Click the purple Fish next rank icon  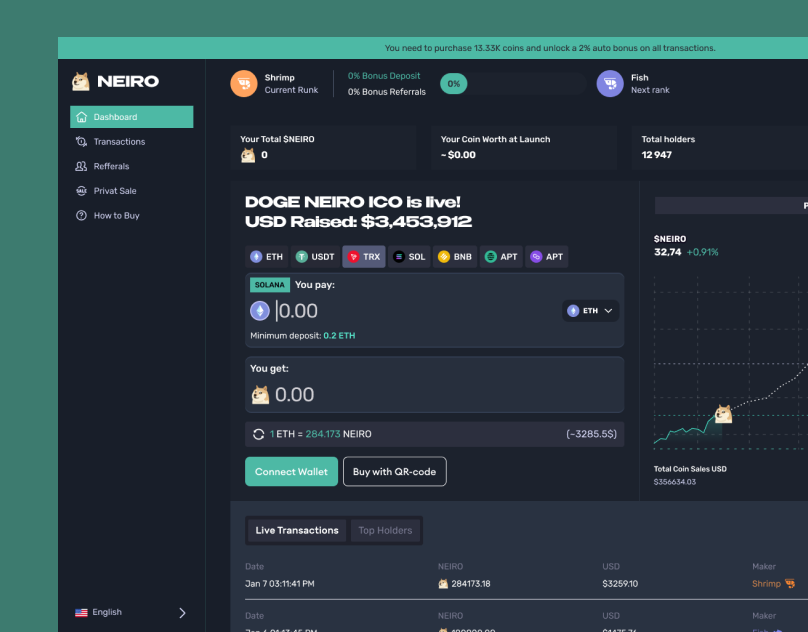(610, 84)
